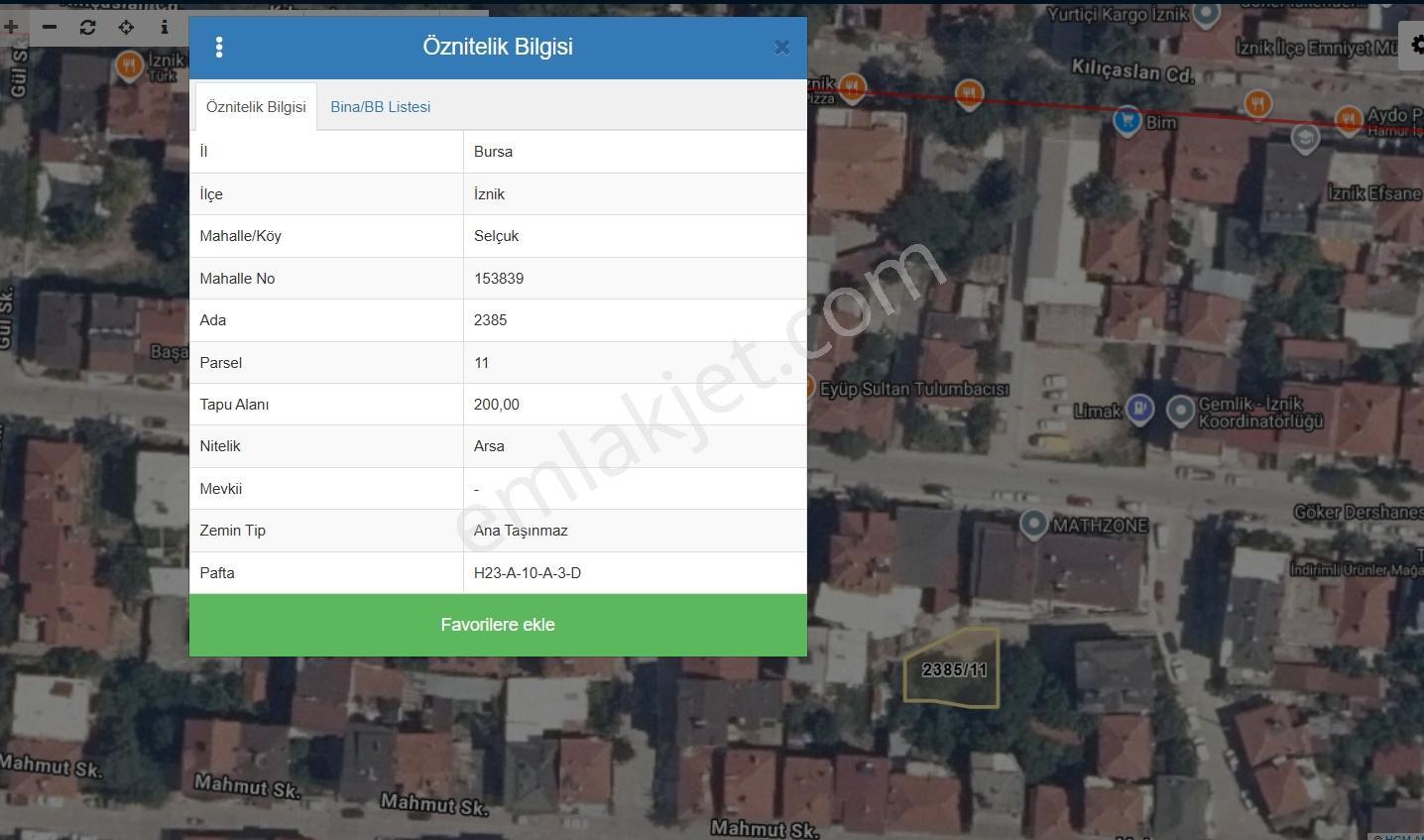Select the Tapu Alanı value 200,00

click(x=496, y=405)
